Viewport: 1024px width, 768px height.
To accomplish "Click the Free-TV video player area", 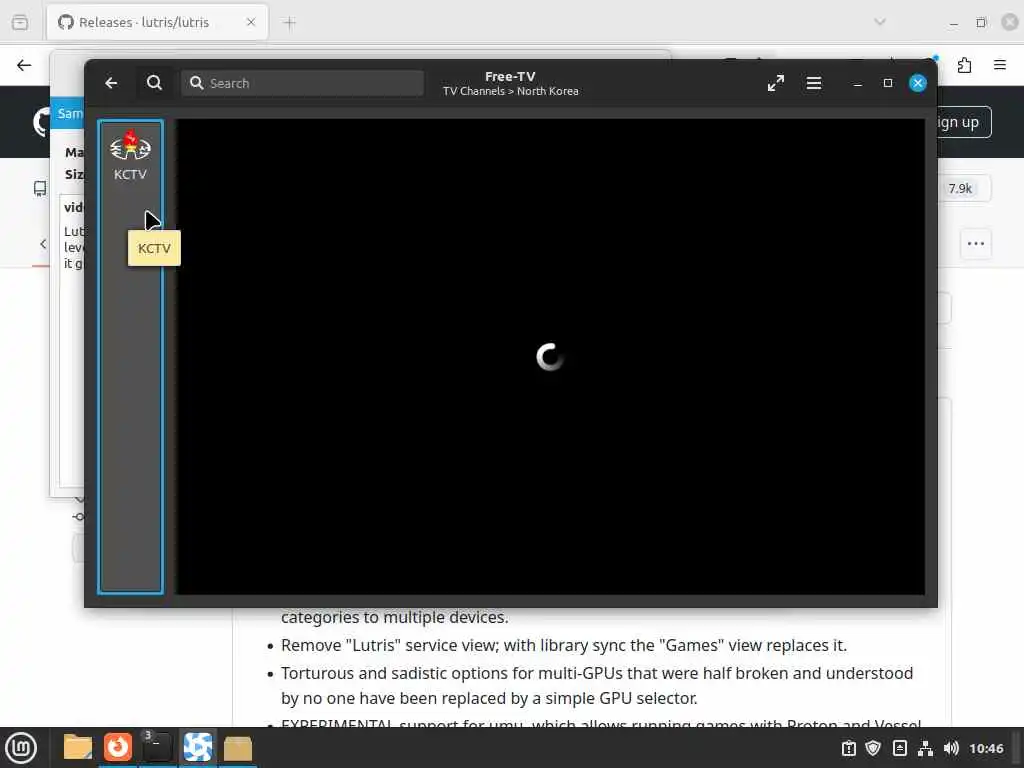I will click(x=550, y=357).
